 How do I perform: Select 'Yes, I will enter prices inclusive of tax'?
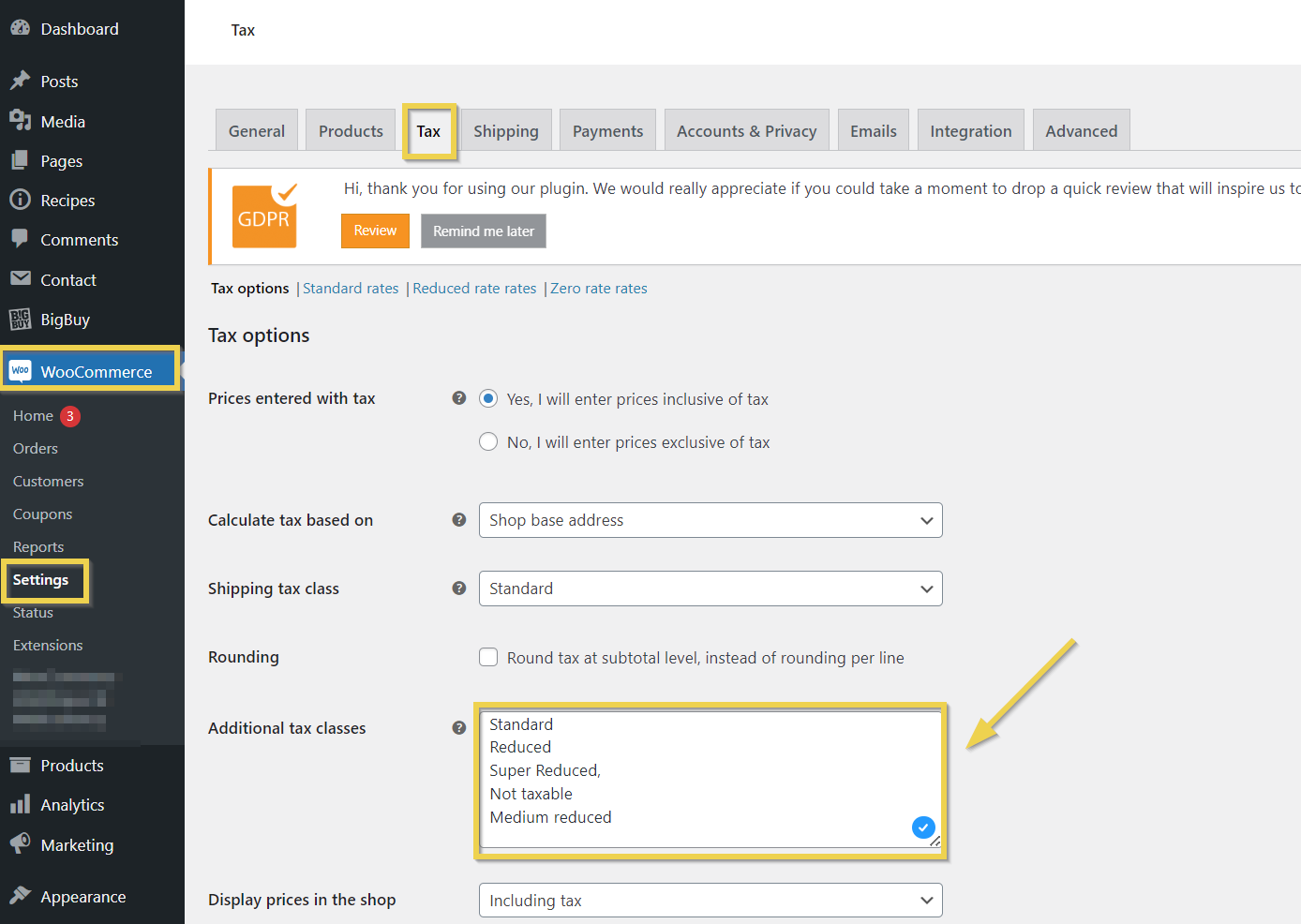(x=488, y=399)
